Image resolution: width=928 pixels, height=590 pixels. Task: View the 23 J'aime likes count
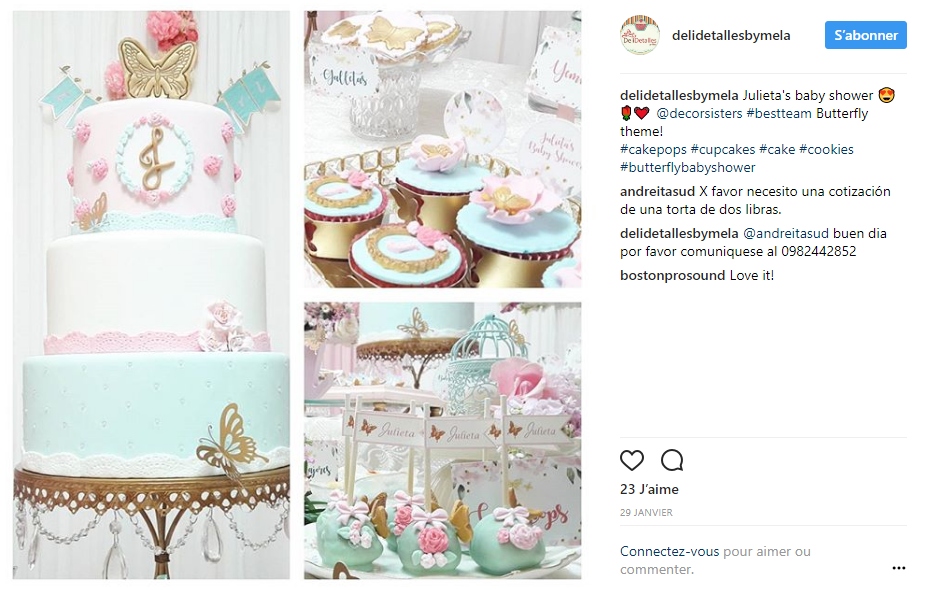tap(649, 489)
